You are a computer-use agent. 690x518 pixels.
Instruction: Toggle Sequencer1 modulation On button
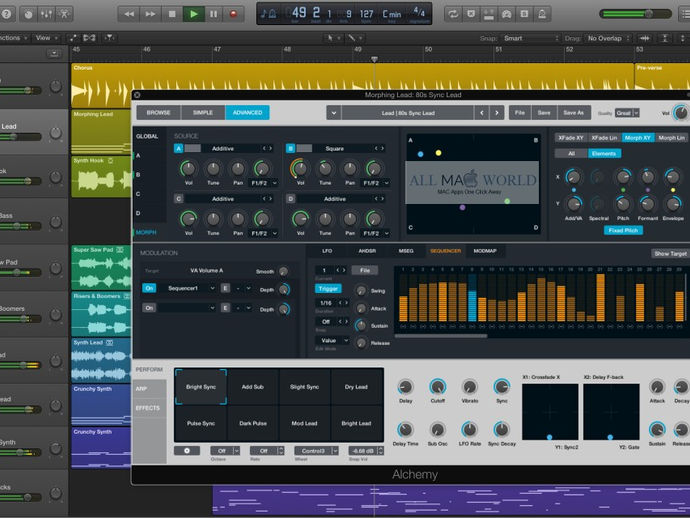pyautogui.click(x=149, y=288)
